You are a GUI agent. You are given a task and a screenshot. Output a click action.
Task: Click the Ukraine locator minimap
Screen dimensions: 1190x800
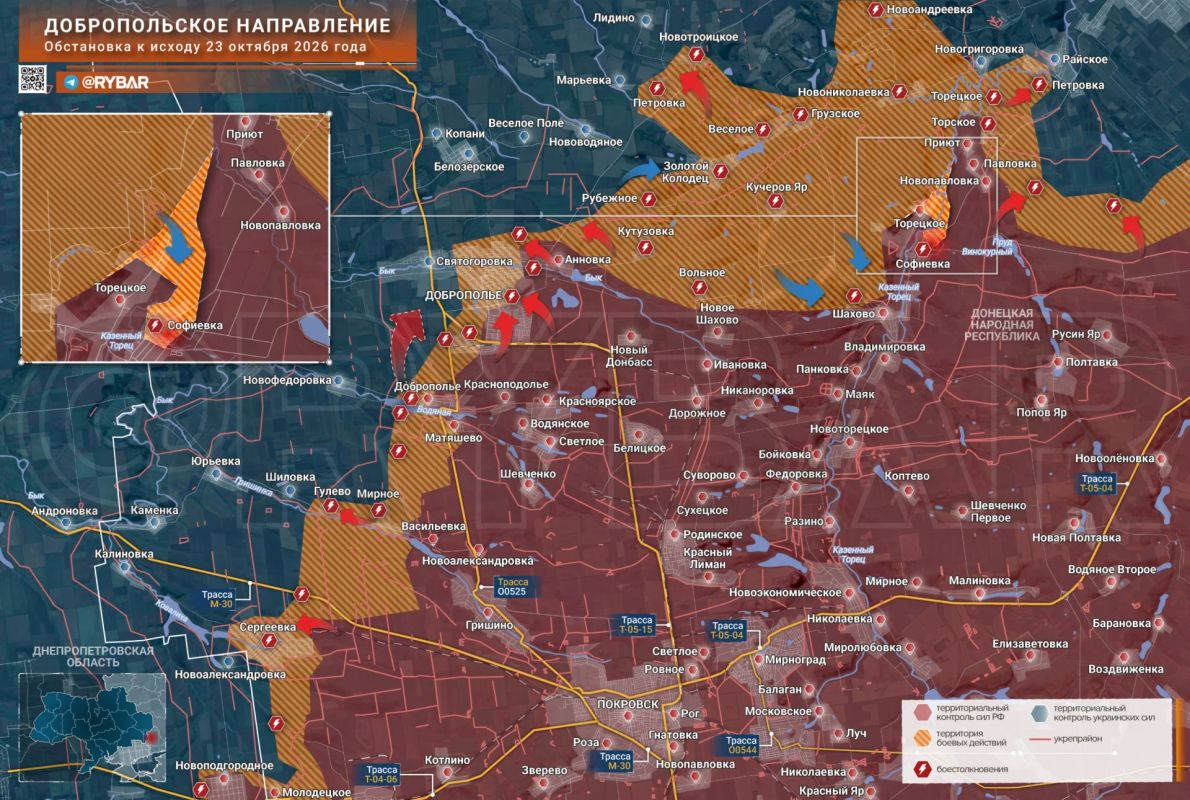pos(92,728)
